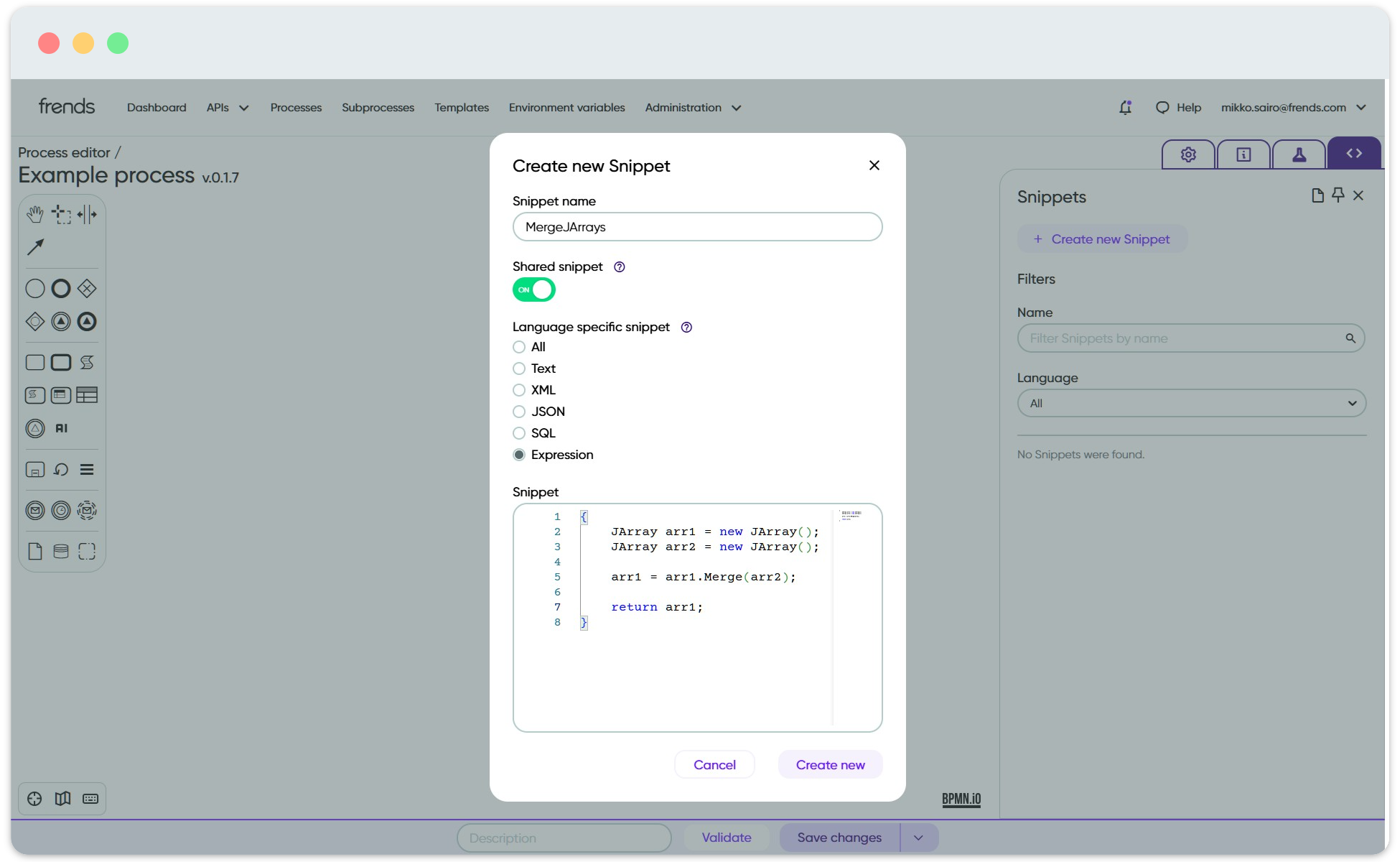The width and height of the screenshot is (1400, 862).
Task: Open Environment variables from the navbar
Action: click(x=566, y=108)
